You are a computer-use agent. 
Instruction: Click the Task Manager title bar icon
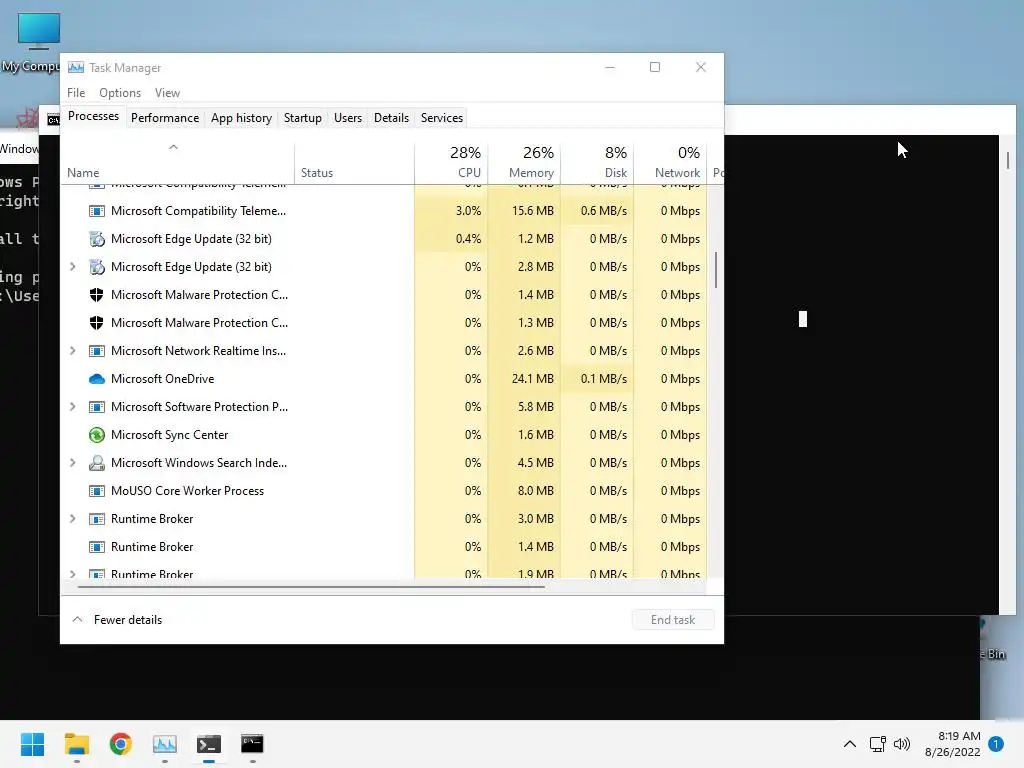coord(76,67)
